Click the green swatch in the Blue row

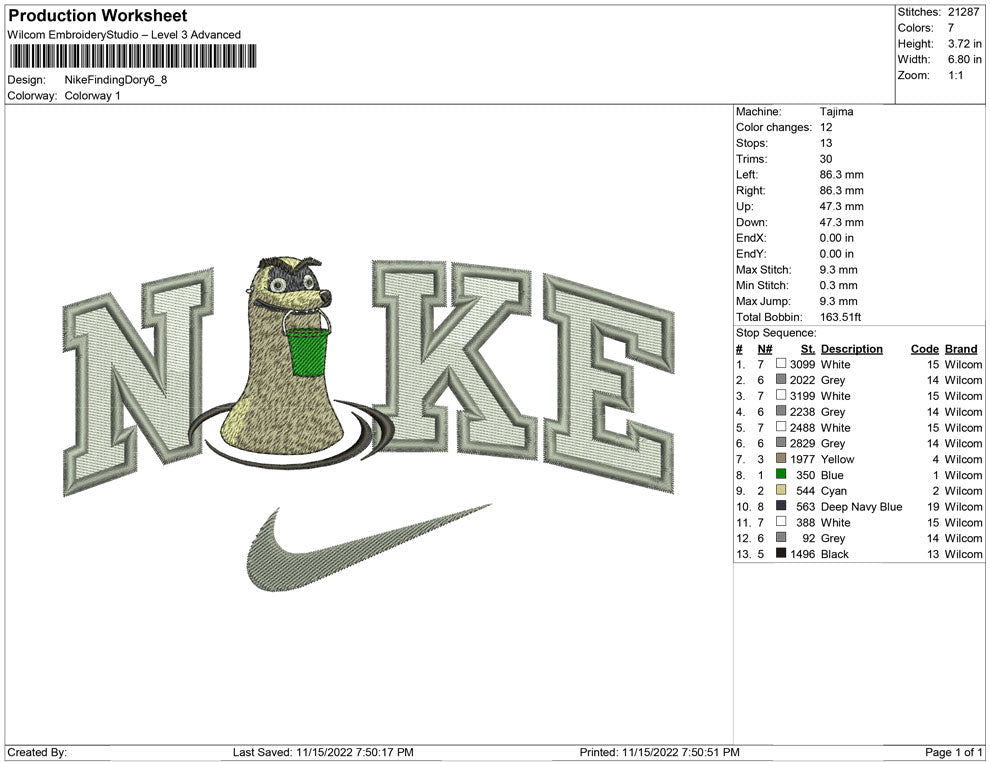[781, 474]
